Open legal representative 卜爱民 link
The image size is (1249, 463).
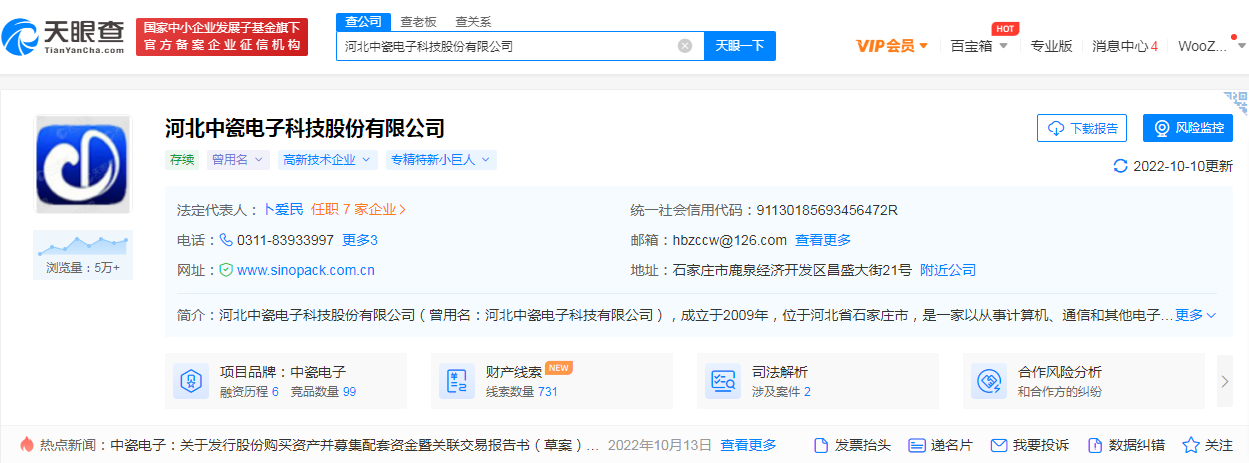282,210
